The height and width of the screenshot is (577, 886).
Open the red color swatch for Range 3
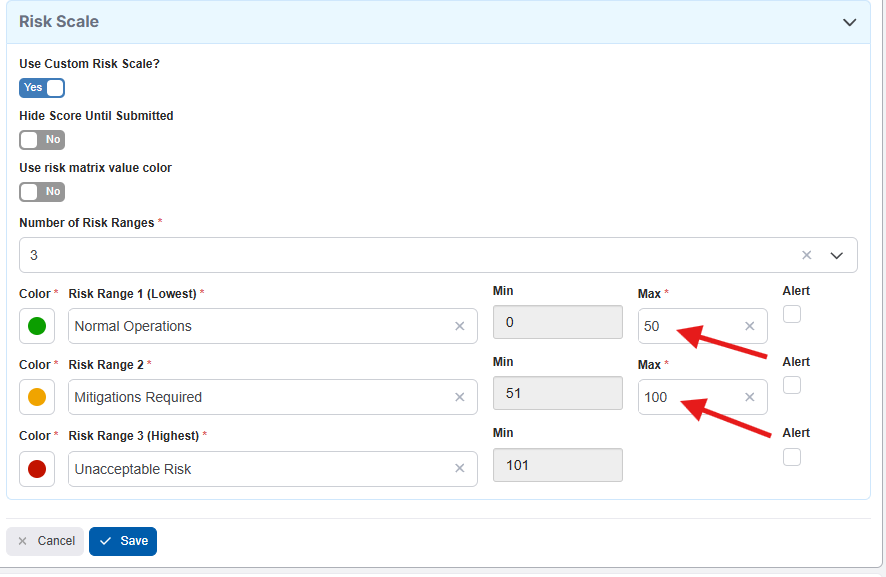[x=37, y=469]
